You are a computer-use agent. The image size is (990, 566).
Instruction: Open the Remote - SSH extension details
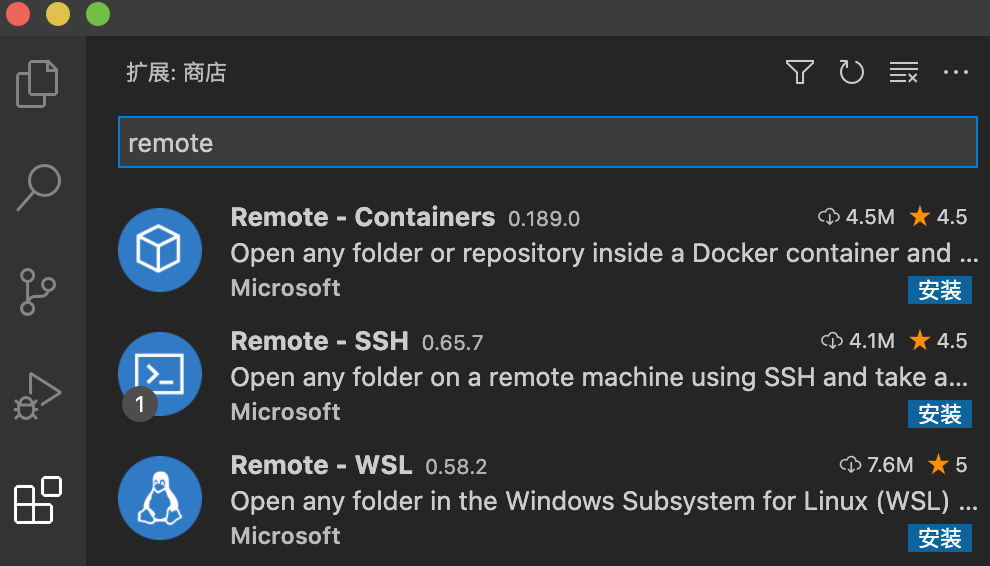point(319,341)
